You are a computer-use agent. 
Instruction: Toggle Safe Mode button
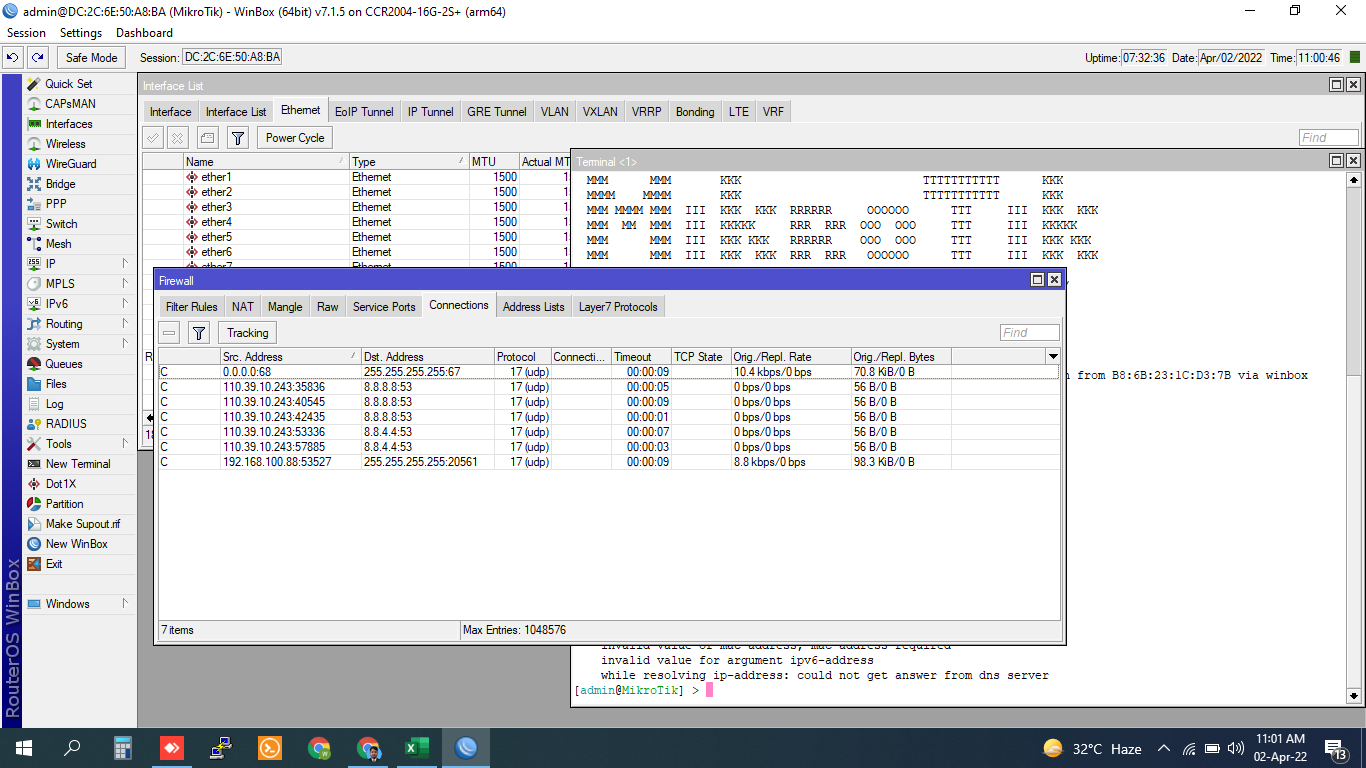coord(92,58)
